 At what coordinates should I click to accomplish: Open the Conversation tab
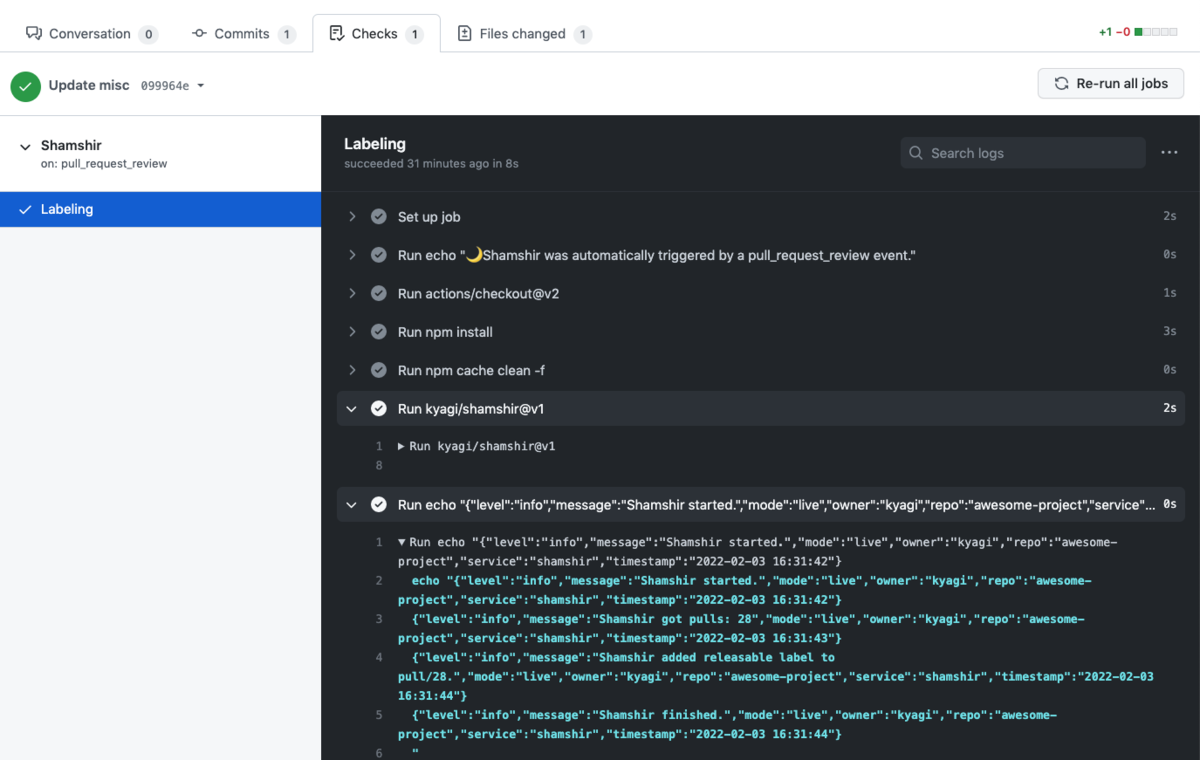pyautogui.click(x=91, y=33)
